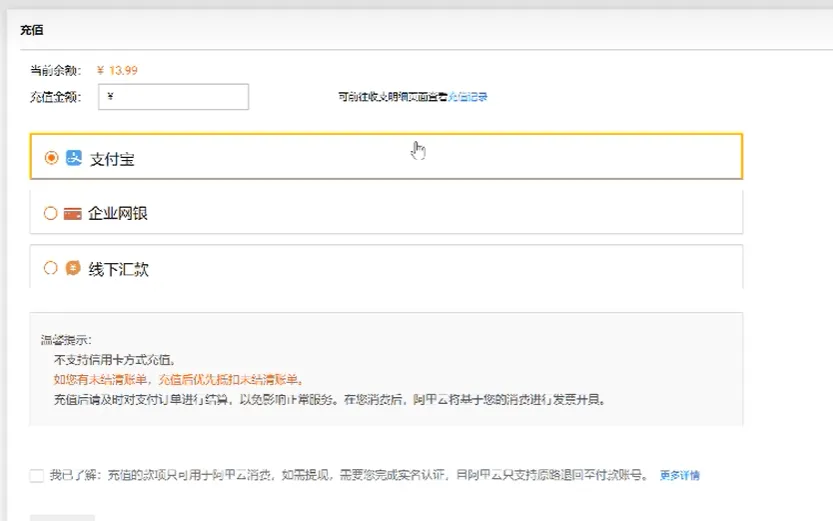This screenshot has width=833, height=521.
Task: Click the 充值金额 label
Action: coord(56,97)
